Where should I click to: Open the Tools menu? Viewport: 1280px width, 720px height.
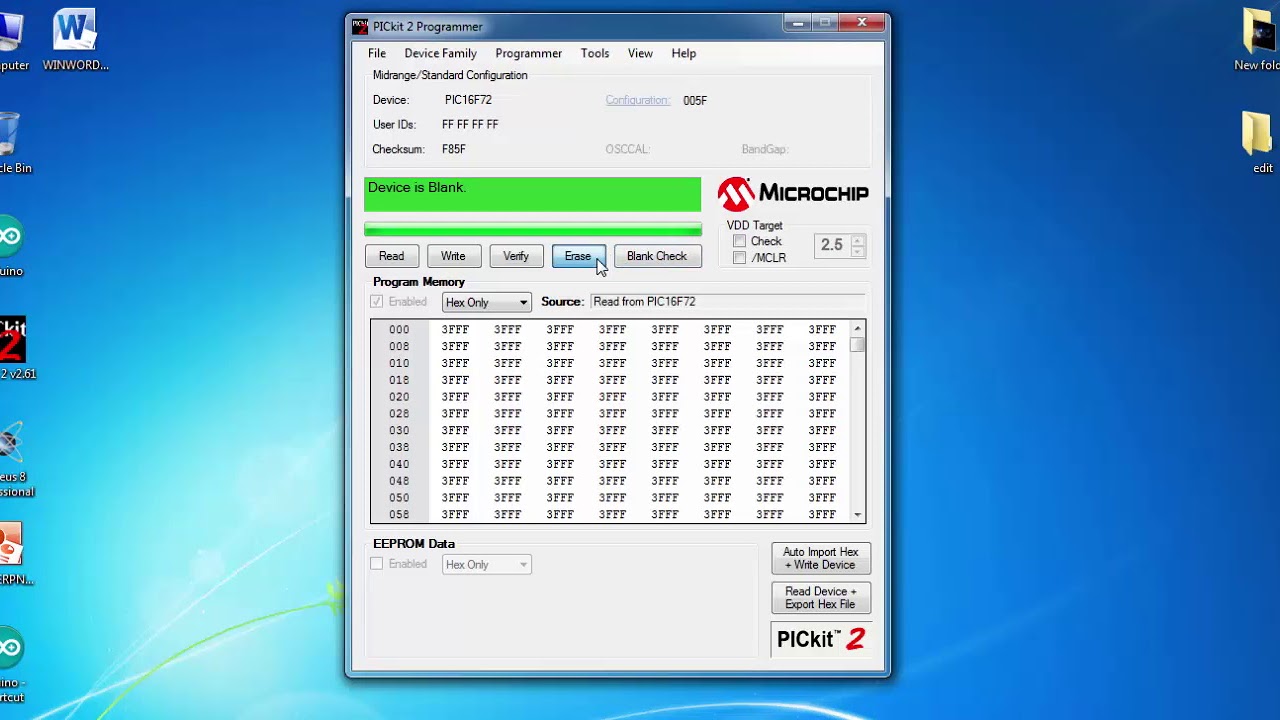point(595,53)
